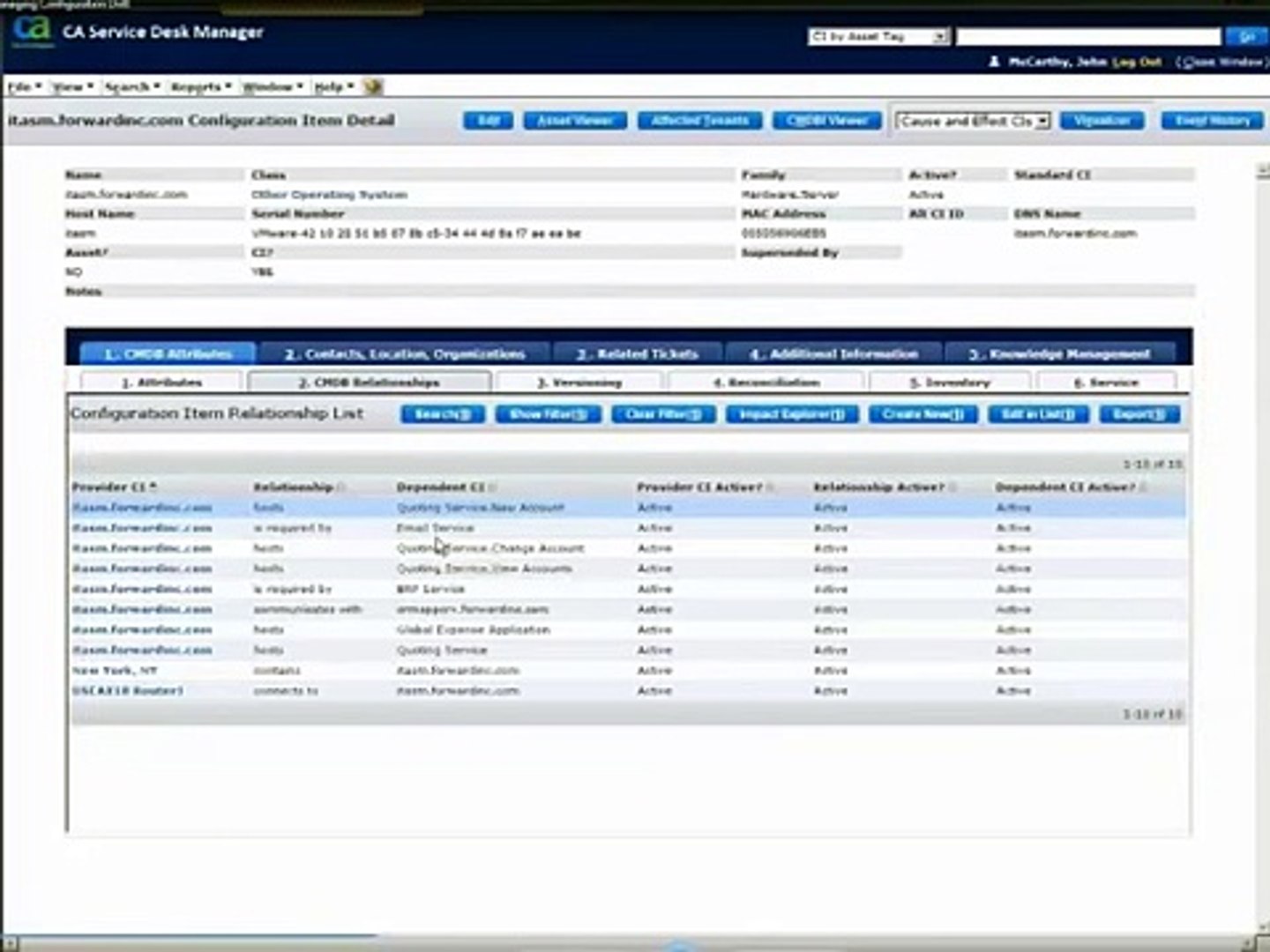The image size is (1270, 952).
Task: Click BRF Service dependent CI
Action: 430,589
